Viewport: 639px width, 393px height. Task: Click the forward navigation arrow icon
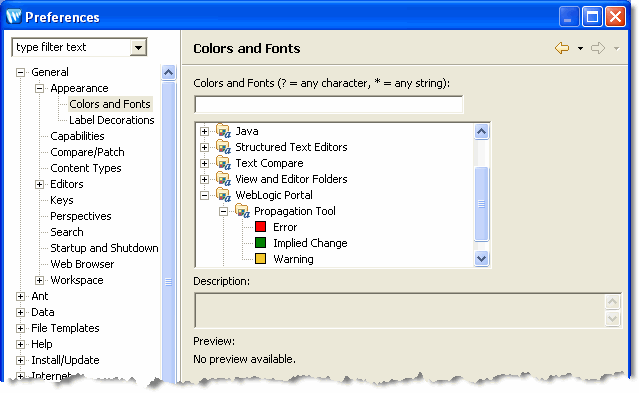[x=598, y=48]
